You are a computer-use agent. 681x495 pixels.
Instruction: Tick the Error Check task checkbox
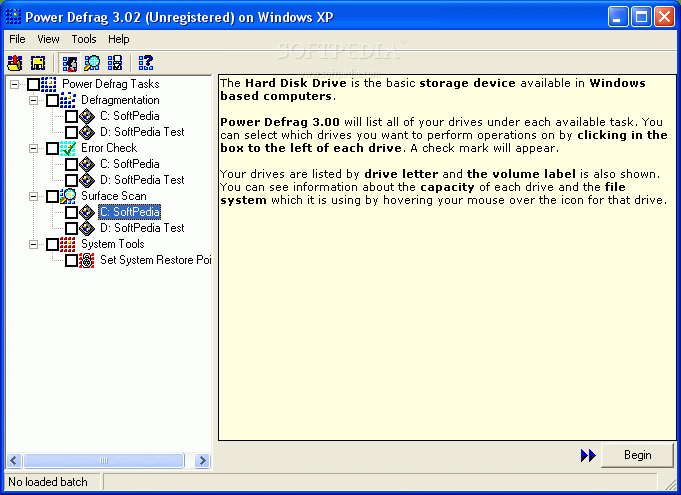(x=53, y=148)
